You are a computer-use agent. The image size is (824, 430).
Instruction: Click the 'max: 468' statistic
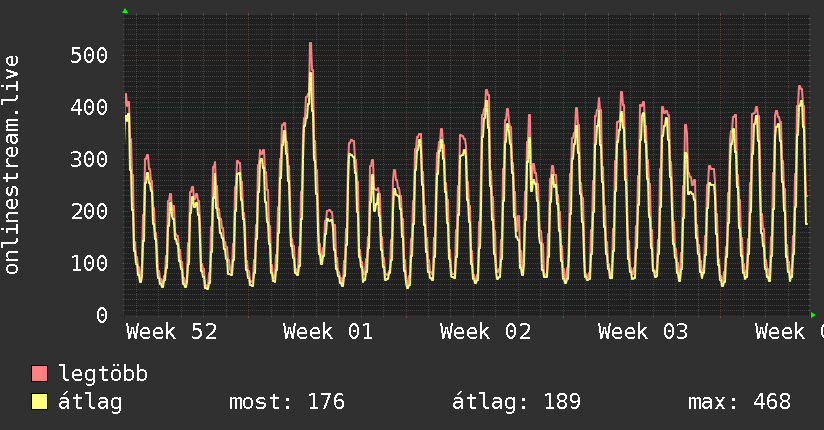click(739, 402)
